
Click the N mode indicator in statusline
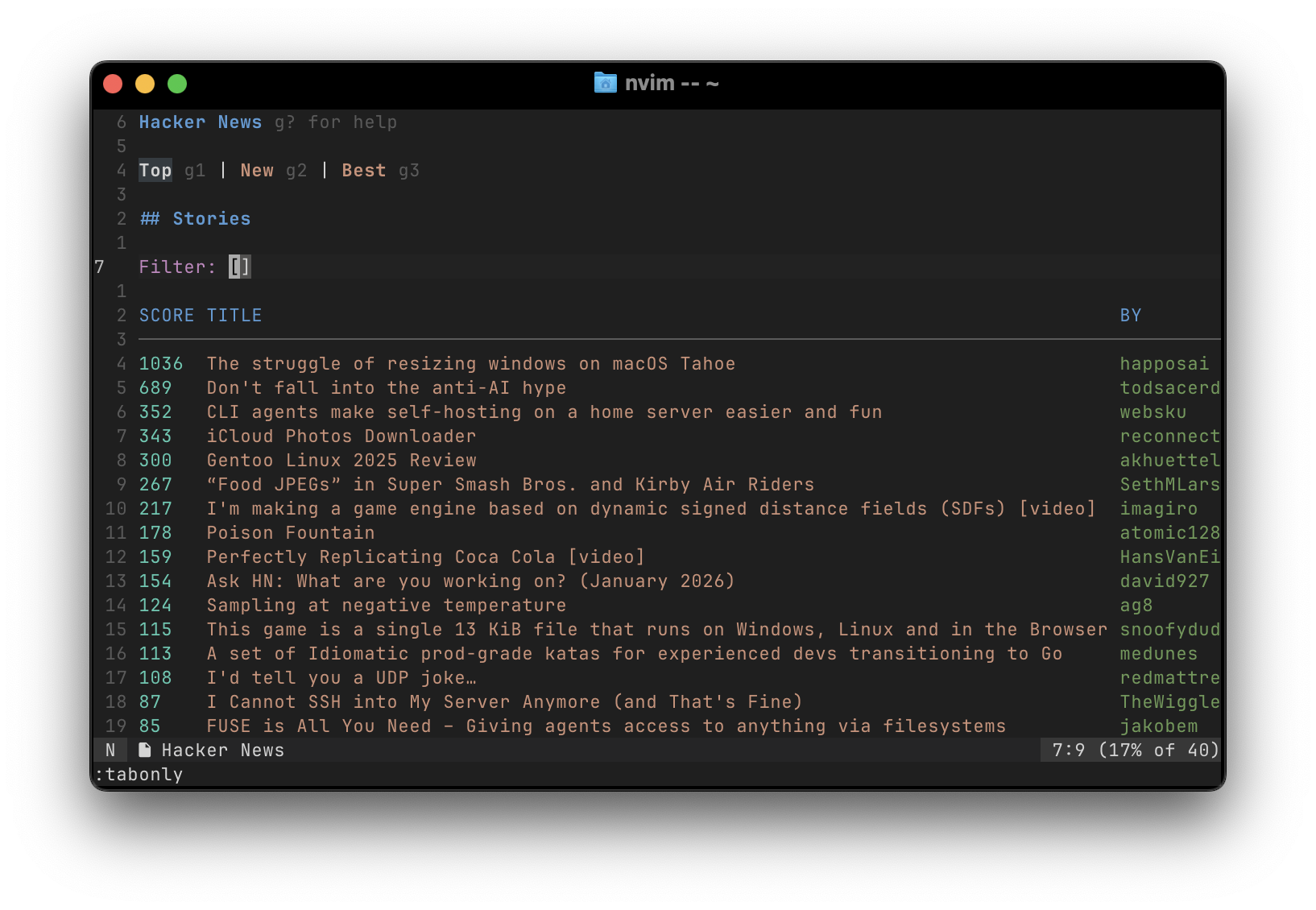(x=110, y=750)
